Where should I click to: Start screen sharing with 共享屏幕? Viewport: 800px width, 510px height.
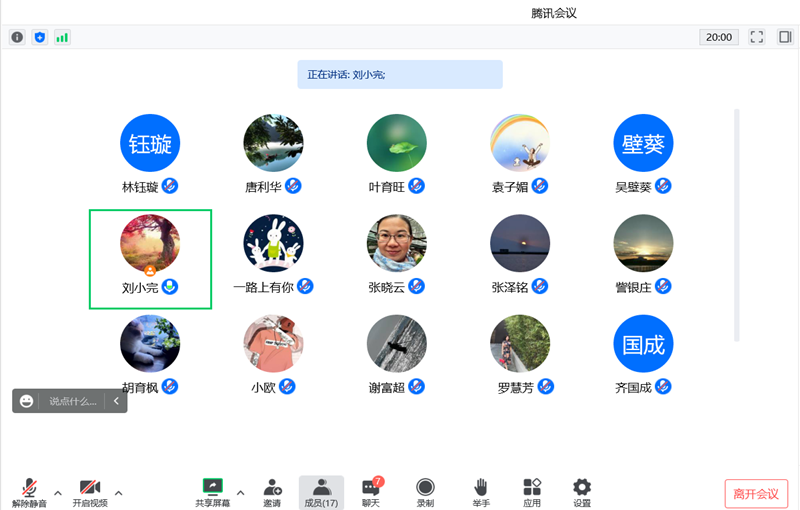[x=213, y=493]
